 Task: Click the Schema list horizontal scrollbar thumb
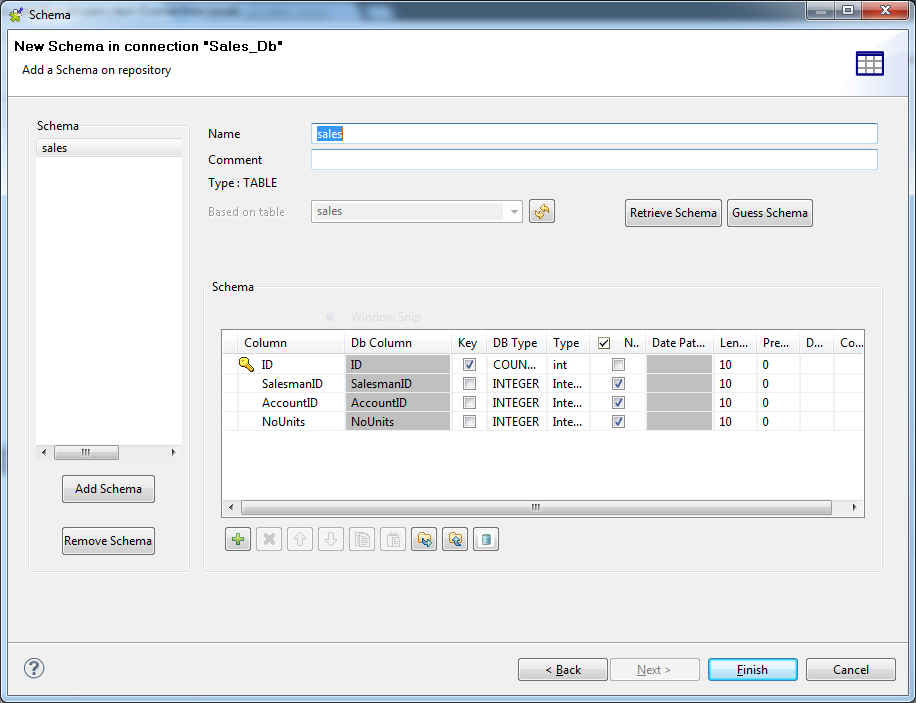click(86, 452)
